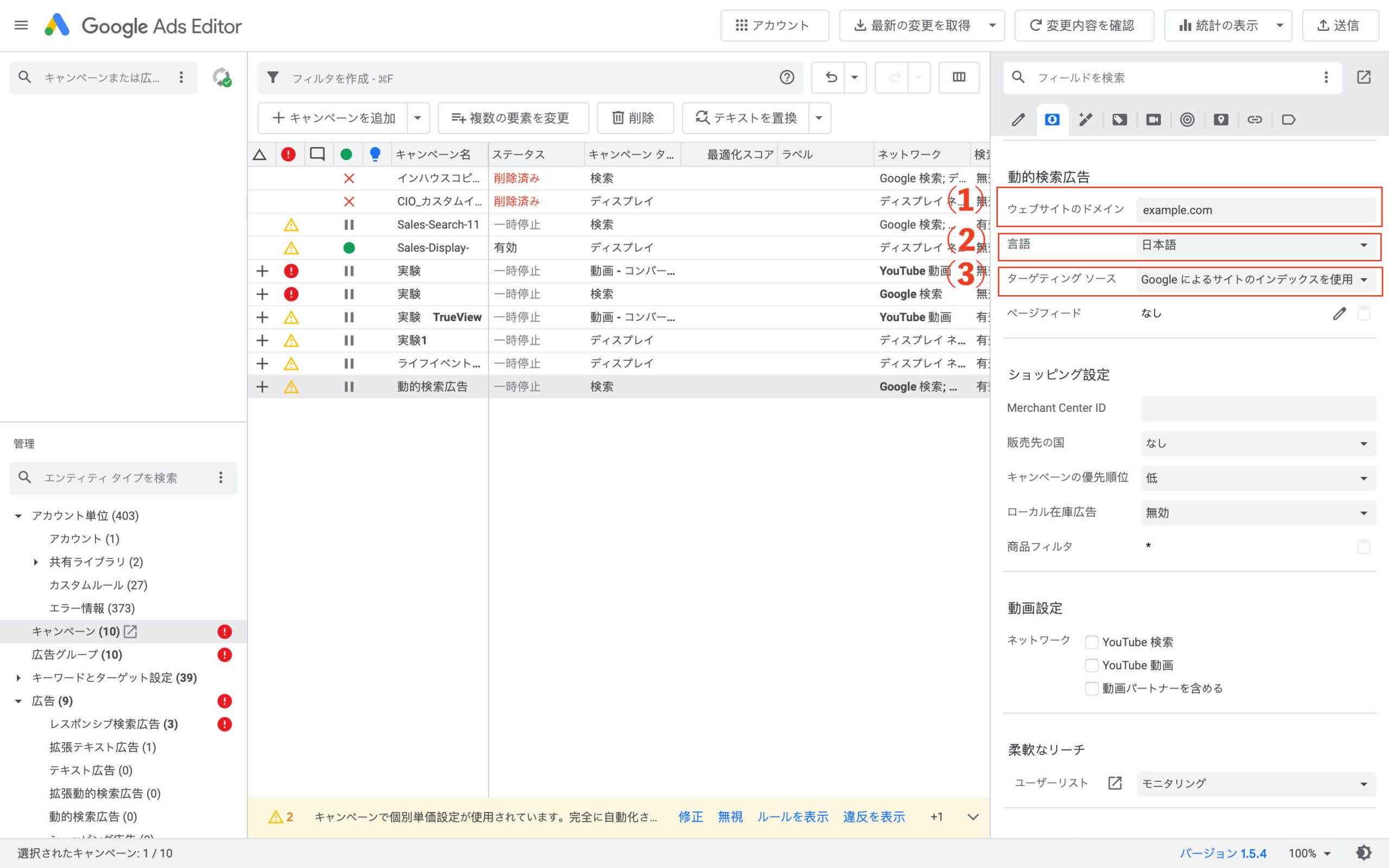1389x868 pixels.
Task: Click the link icon in the right panel
Action: 1256,119
